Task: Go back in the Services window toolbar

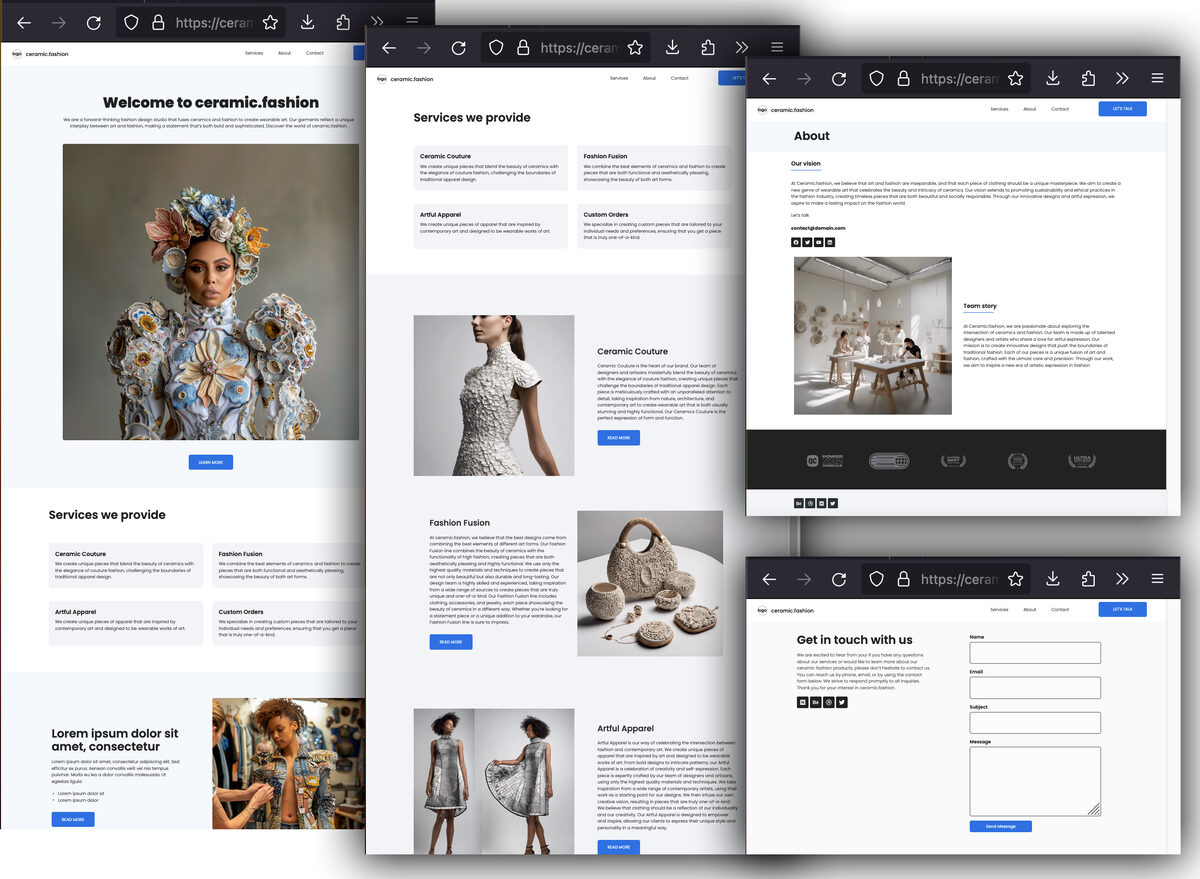Action: 389,47
